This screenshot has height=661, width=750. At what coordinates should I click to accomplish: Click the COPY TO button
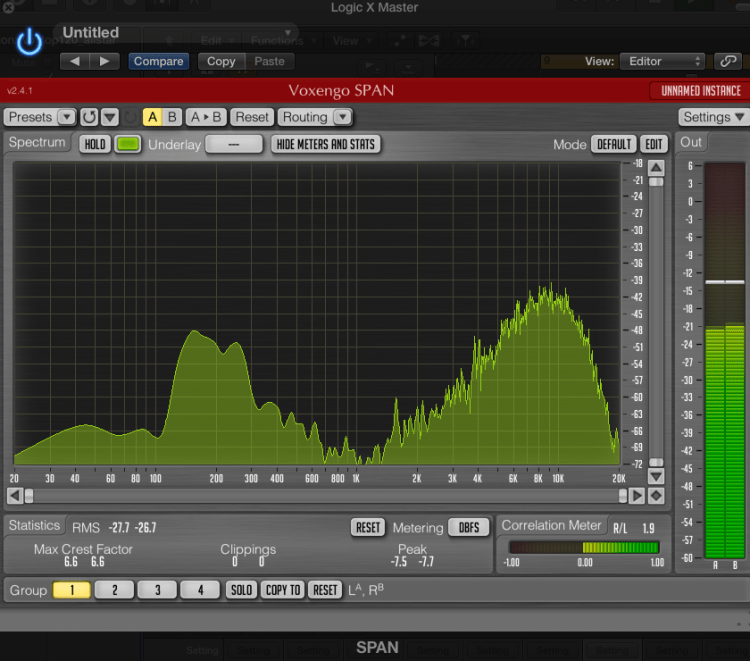283,590
